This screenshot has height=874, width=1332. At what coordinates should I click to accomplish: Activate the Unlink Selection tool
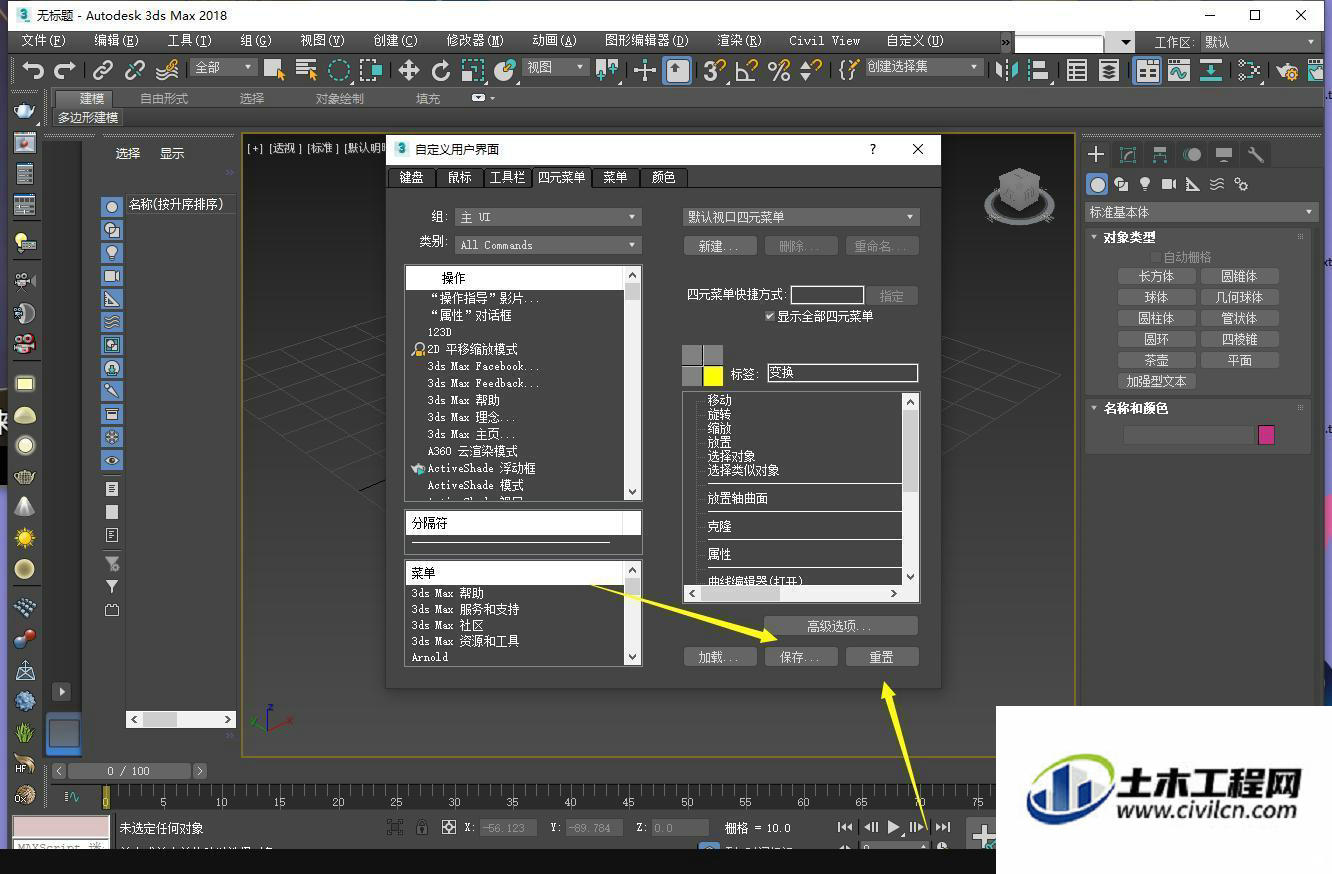click(x=135, y=70)
